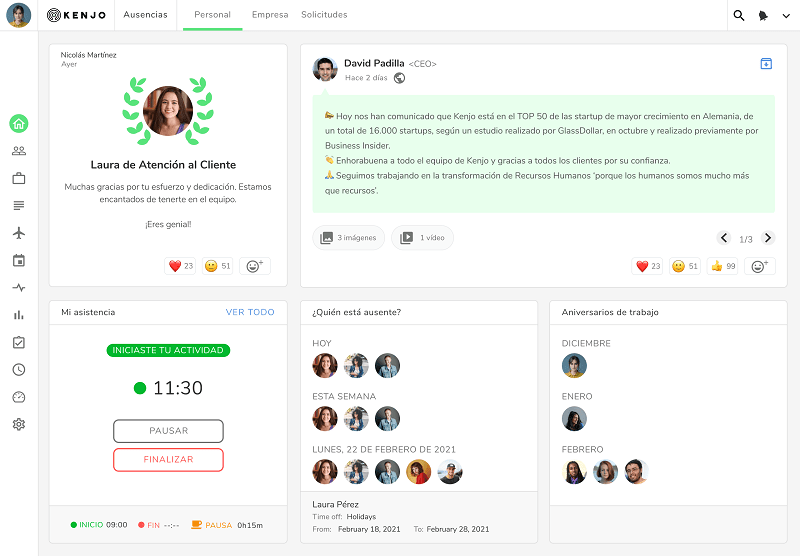Open the calendar icon in the sidebar
Viewport: 800px width, 556px height.
click(x=19, y=261)
